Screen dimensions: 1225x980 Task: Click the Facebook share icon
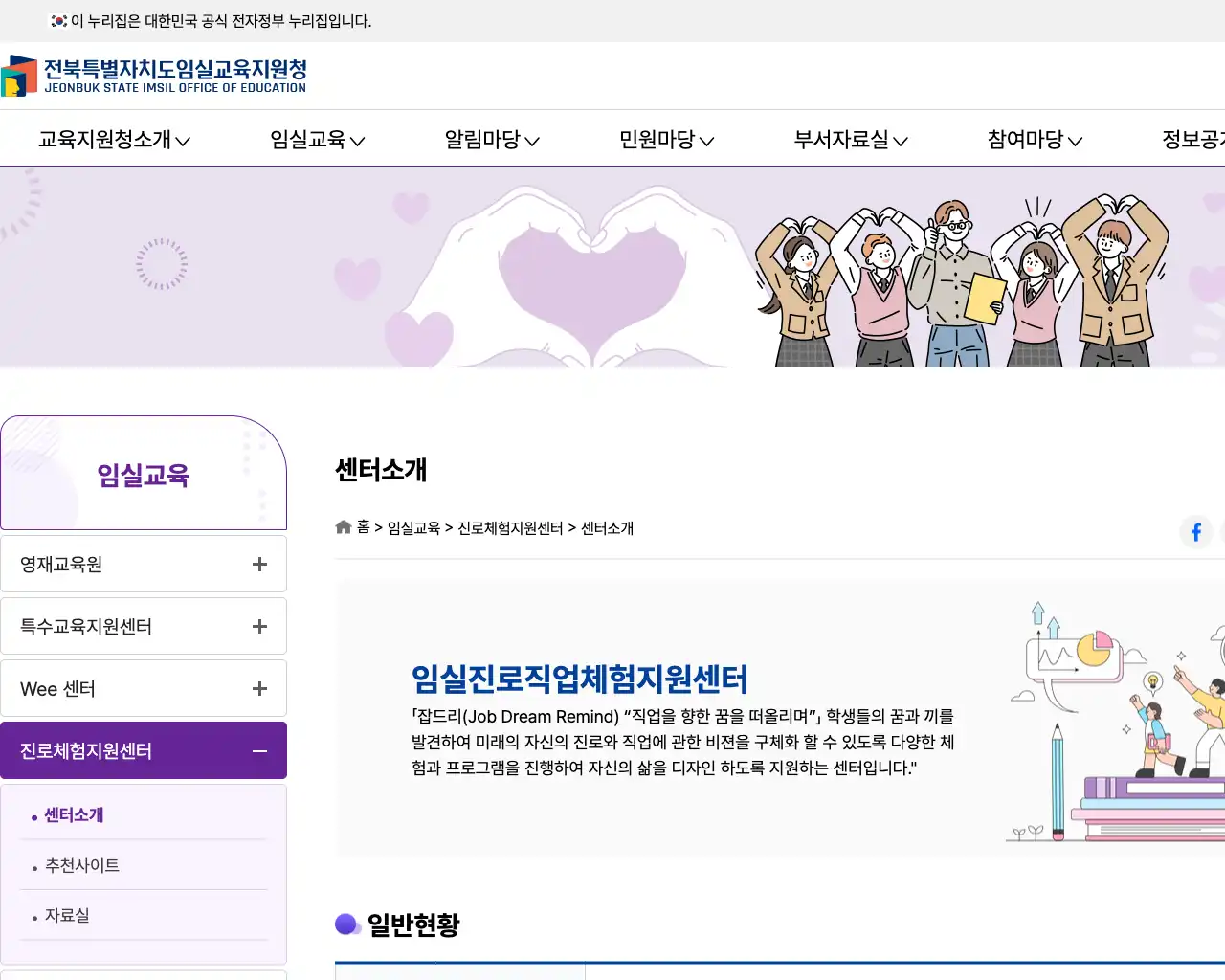[x=1195, y=532]
